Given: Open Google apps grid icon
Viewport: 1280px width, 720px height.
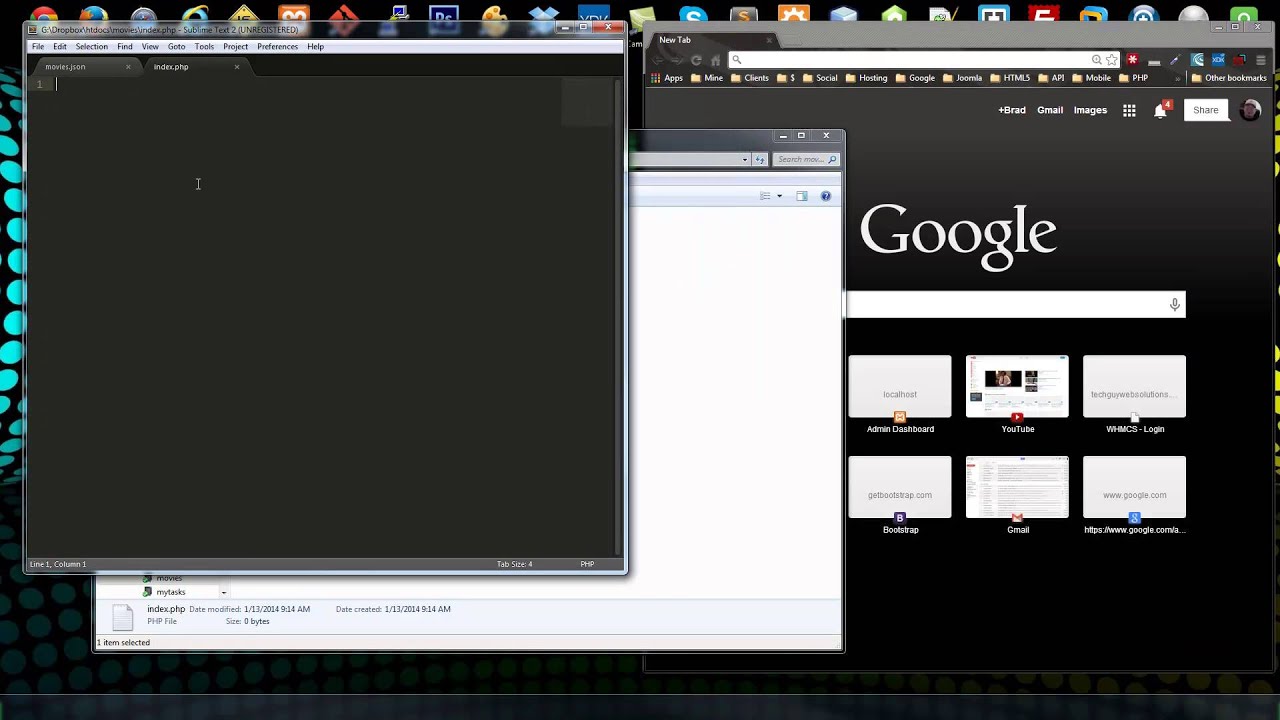Looking at the screenshot, I should click(x=1129, y=110).
